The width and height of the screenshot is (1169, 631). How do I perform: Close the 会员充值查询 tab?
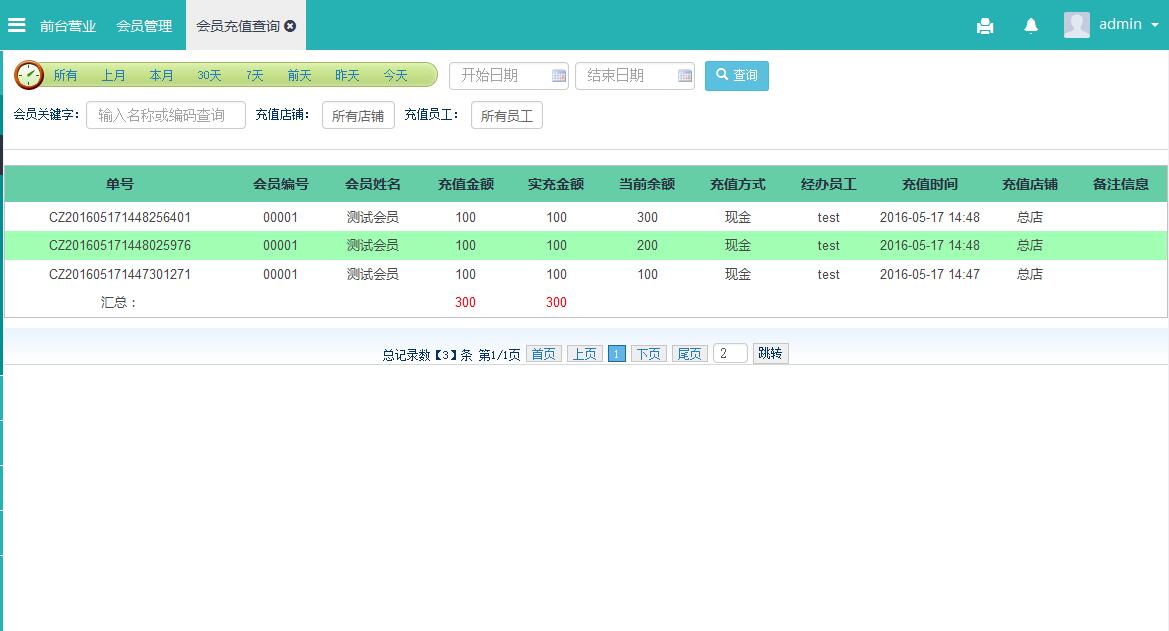coord(290,26)
